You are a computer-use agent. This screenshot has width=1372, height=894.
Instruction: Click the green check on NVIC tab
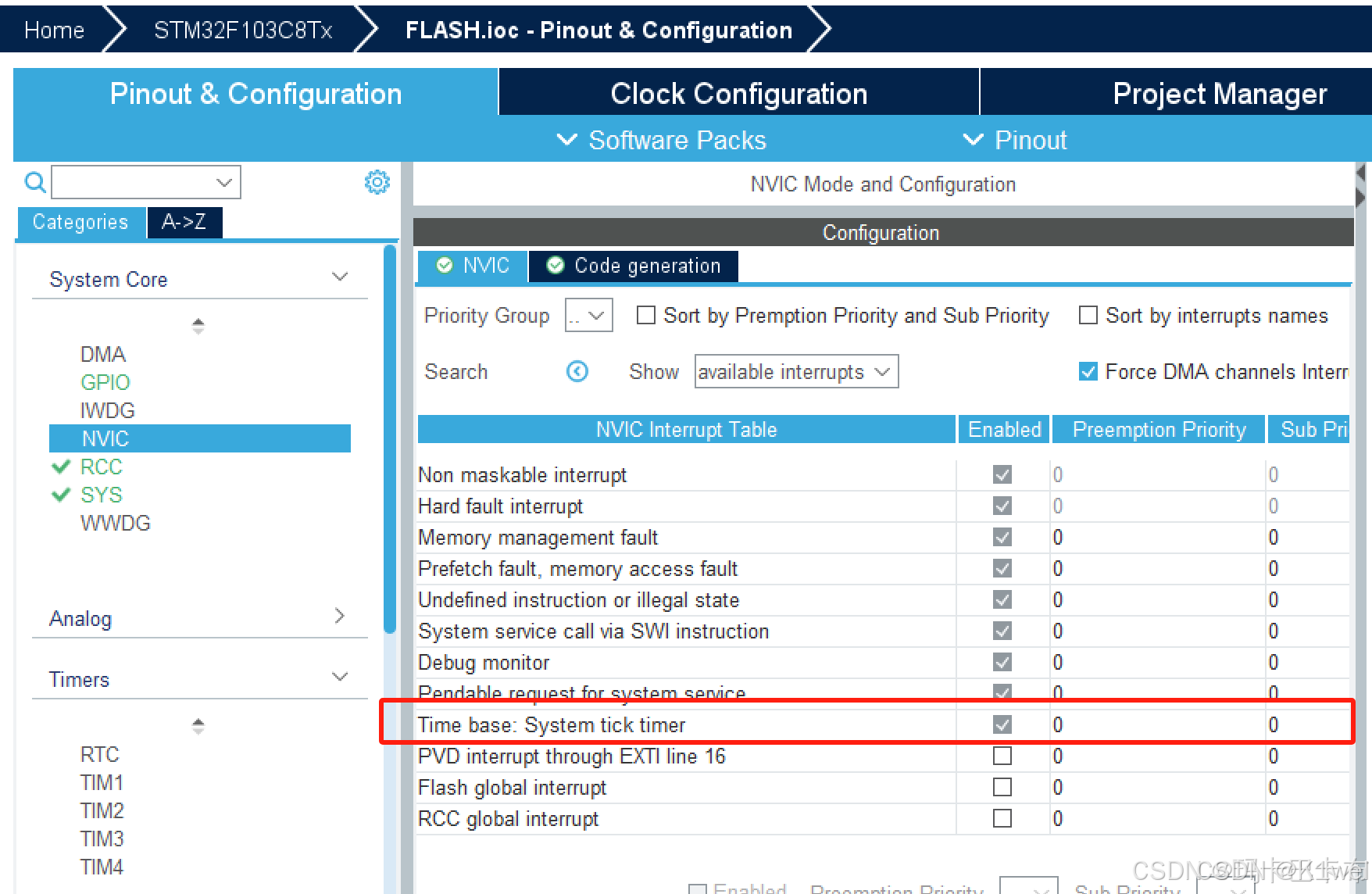click(x=445, y=266)
